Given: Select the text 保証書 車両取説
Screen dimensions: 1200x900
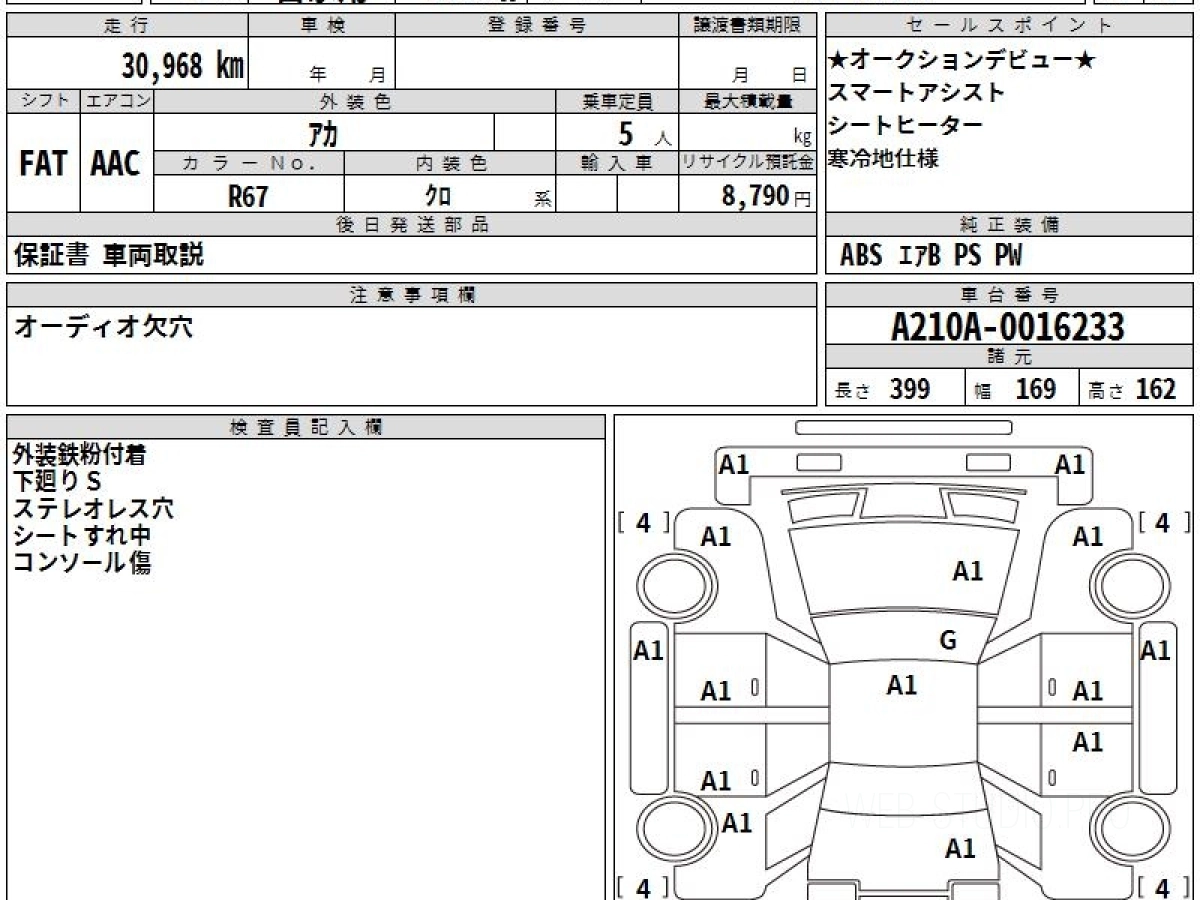Looking at the screenshot, I should click(x=108, y=255).
